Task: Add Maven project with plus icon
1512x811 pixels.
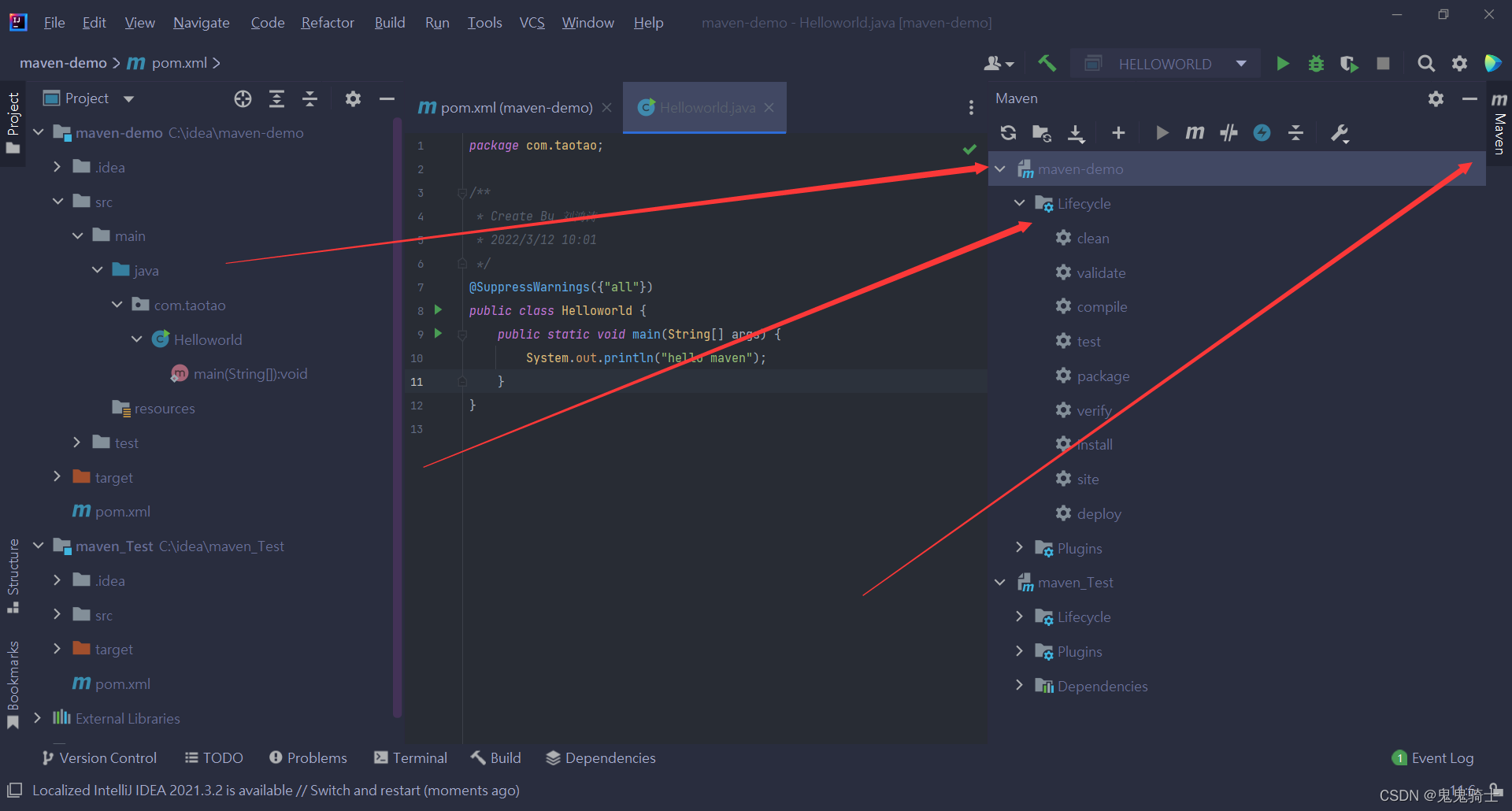Action: (x=1118, y=133)
